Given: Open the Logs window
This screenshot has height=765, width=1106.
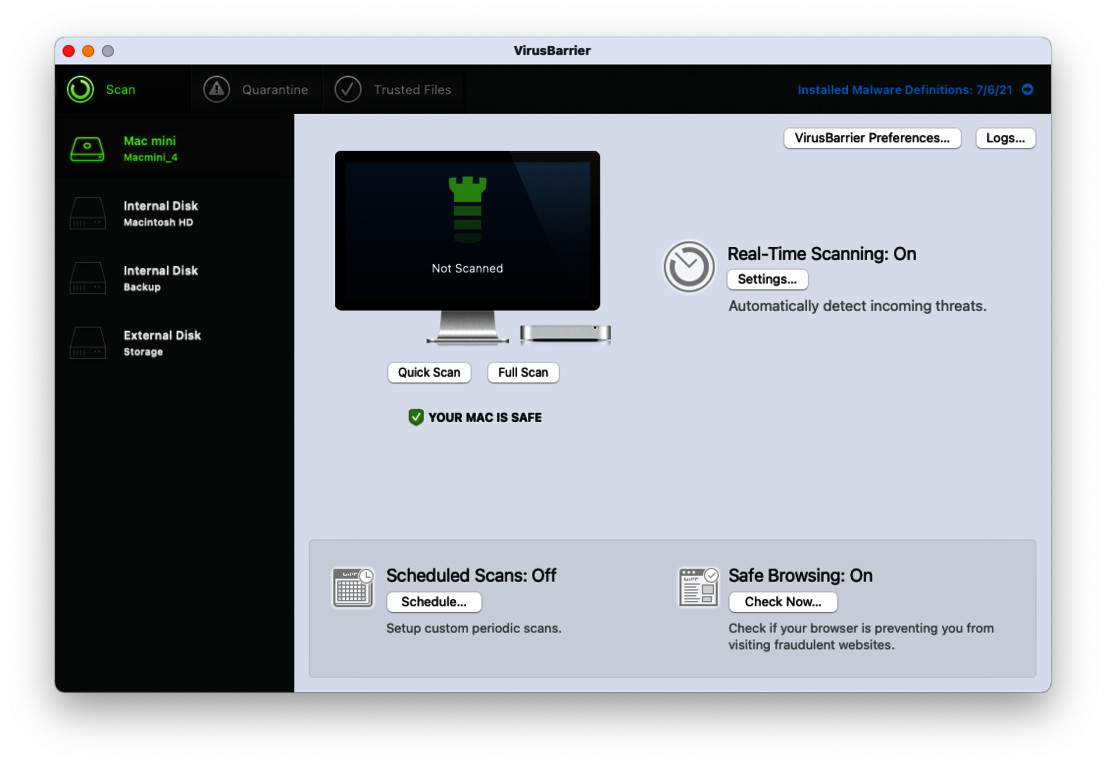Looking at the screenshot, I should coord(1005,138).
